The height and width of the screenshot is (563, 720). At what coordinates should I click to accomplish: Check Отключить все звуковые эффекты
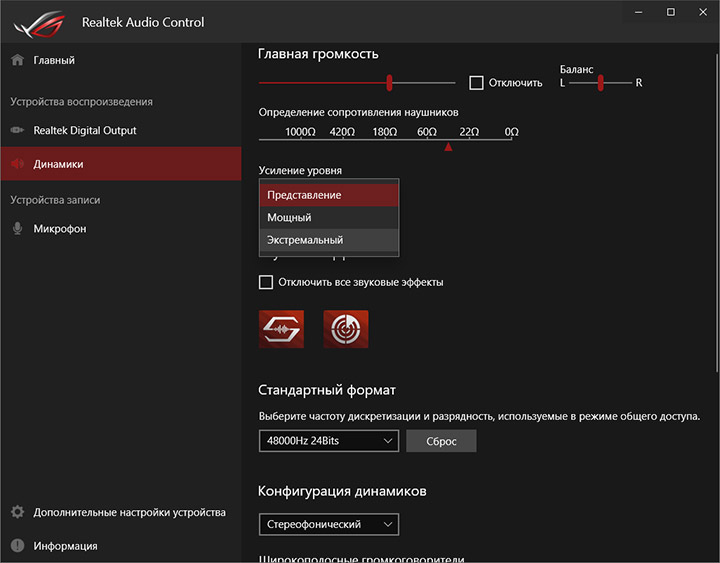266,282
